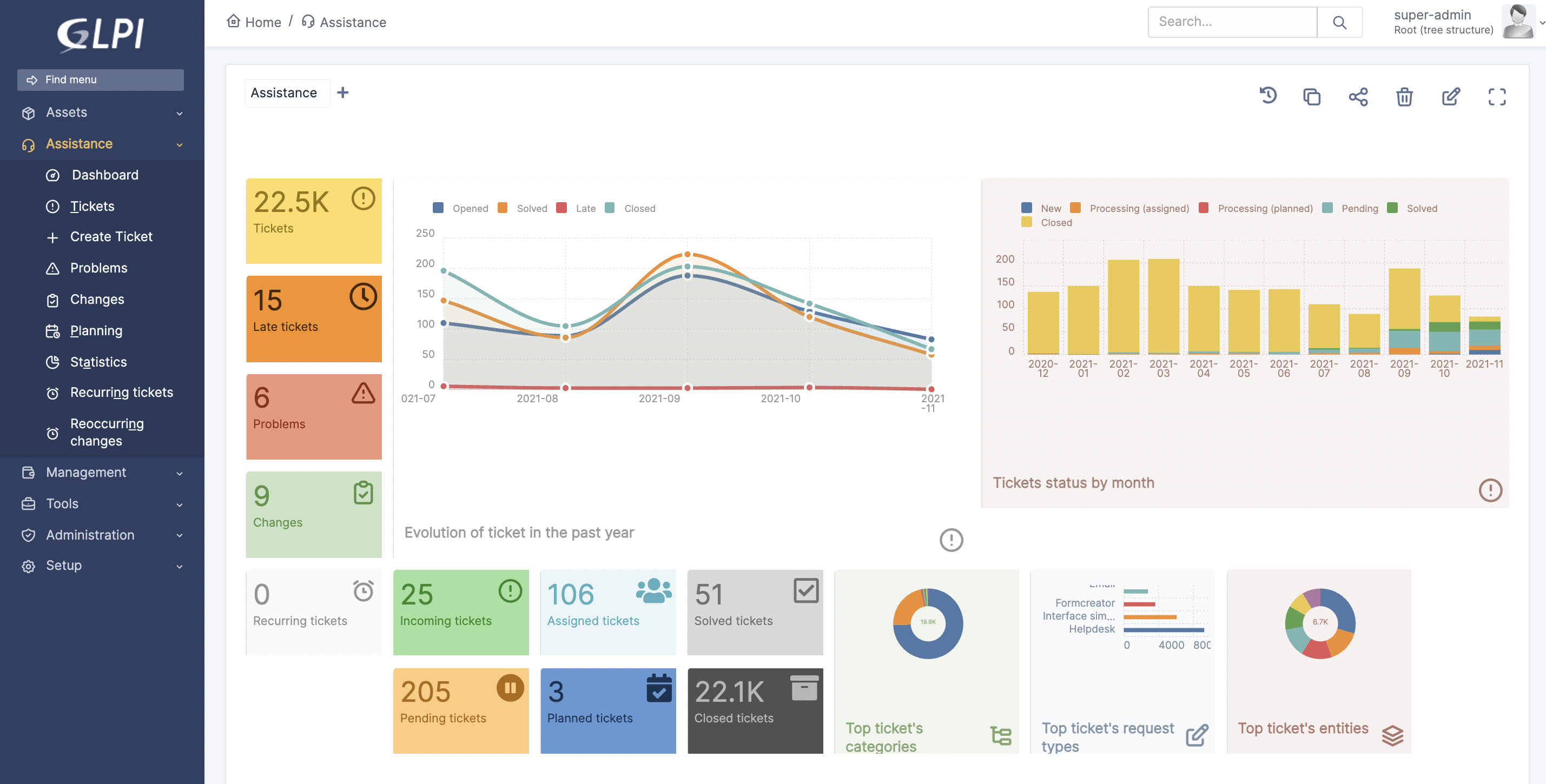Click the edit icon on Top ticket's request types
Viewport: 1546px width, 784px height.
point(1197,734)
